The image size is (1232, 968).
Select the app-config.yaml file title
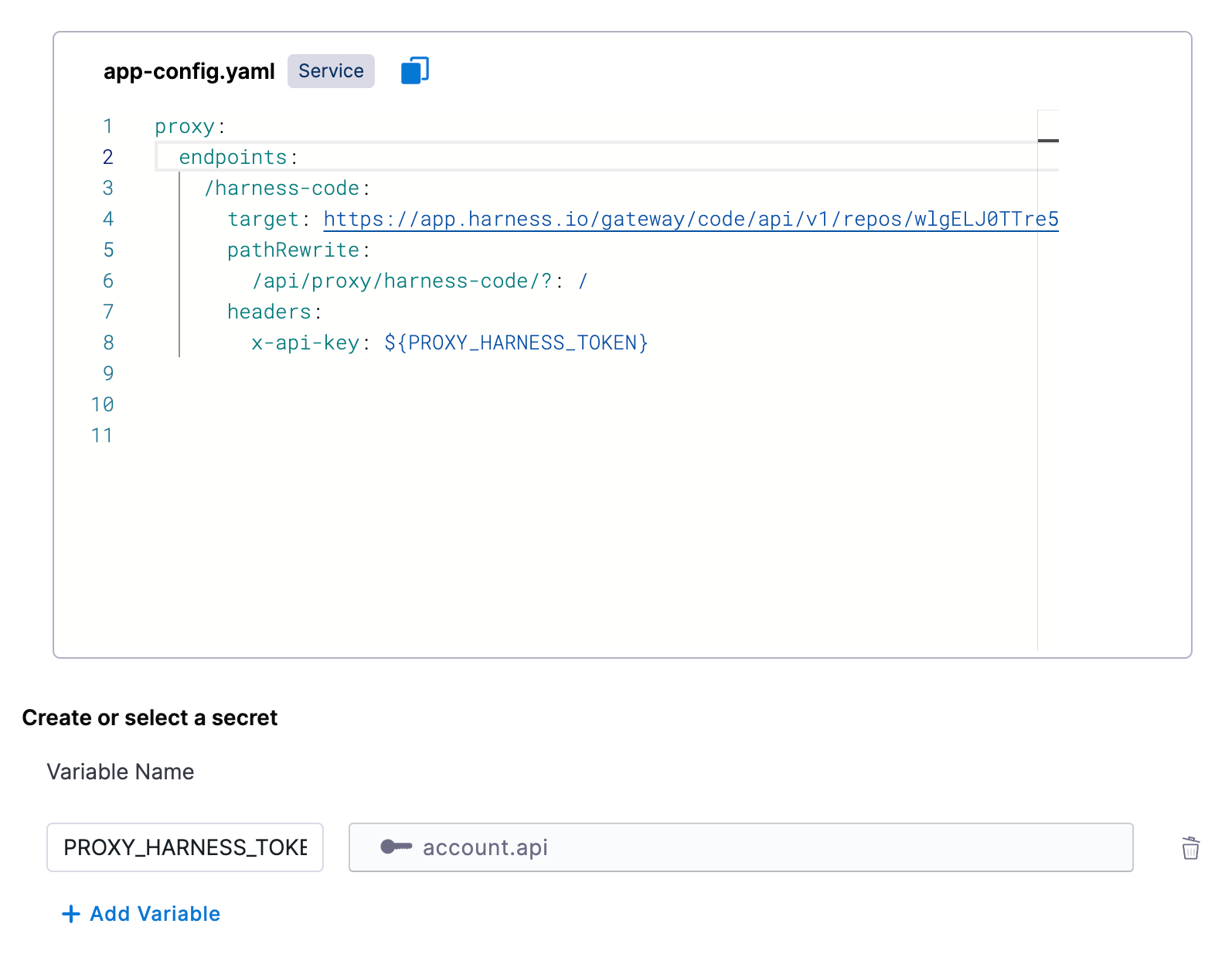point(189,71)
